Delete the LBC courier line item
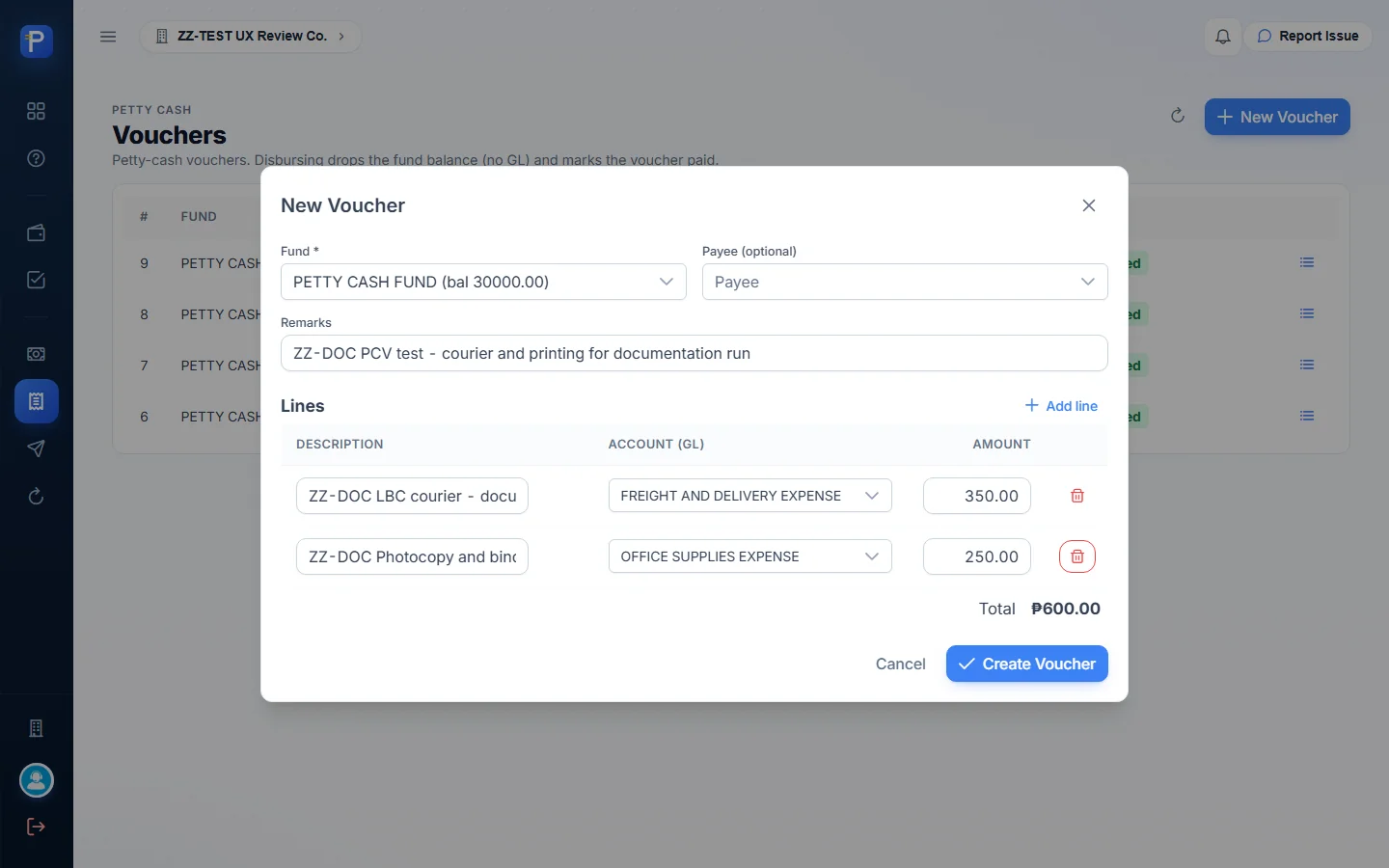 pos(1077,496)
